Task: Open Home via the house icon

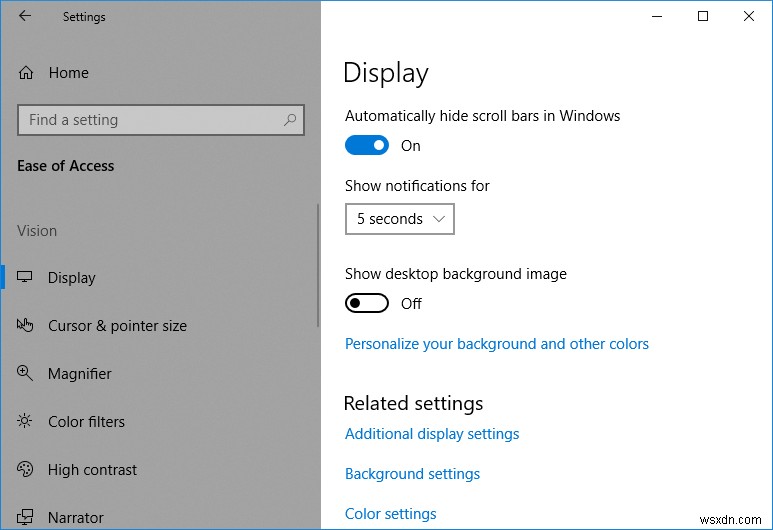Action: [x=26, y=73]
